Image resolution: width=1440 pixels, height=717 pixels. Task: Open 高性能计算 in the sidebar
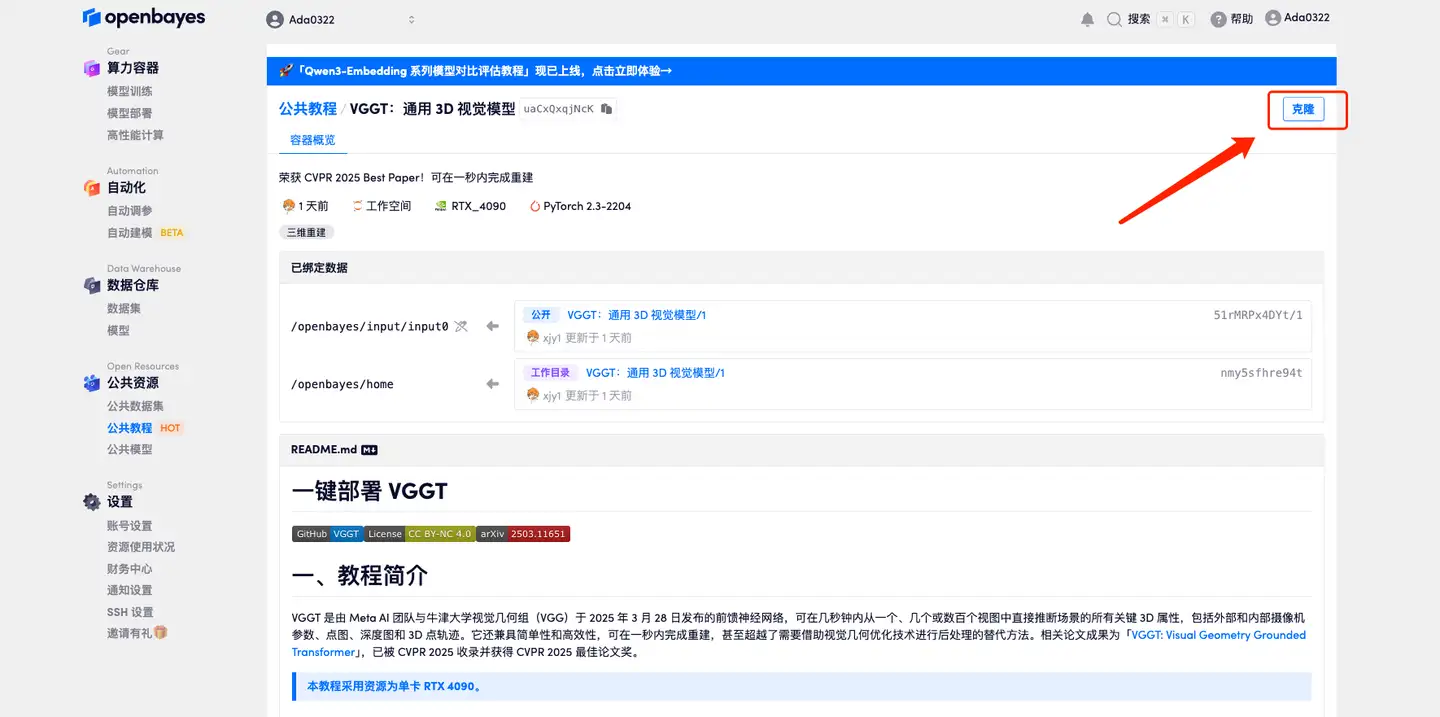135,136
